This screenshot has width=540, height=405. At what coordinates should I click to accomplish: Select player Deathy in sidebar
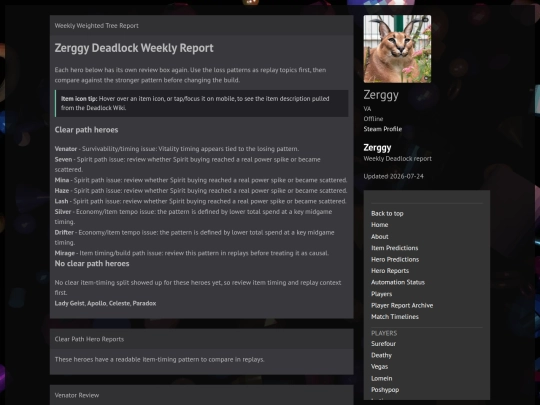(381, 355)
